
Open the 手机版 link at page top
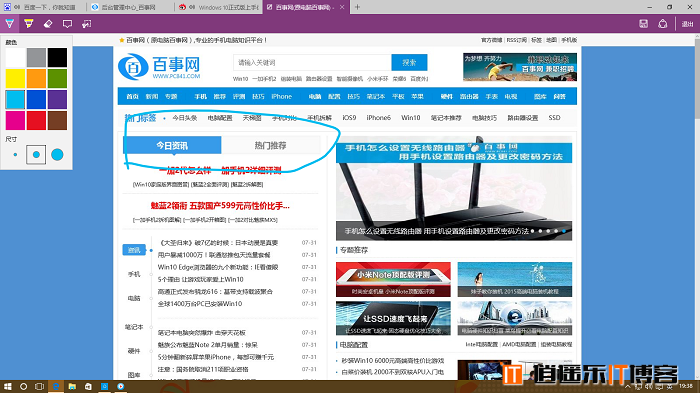coord(569,40)
